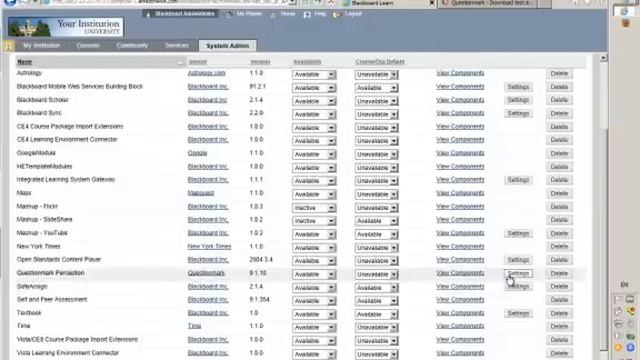Image resolution: width=640 pixels, height=360 pixels.
Task: Close the Blackboard Learn browser tab
Action: coord(432,3)
